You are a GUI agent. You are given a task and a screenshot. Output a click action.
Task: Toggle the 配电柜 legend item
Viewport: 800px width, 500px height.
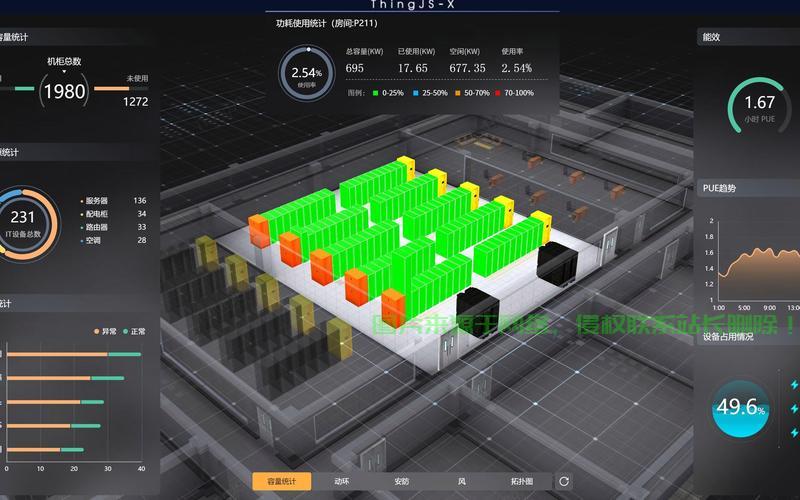point(94,214)
